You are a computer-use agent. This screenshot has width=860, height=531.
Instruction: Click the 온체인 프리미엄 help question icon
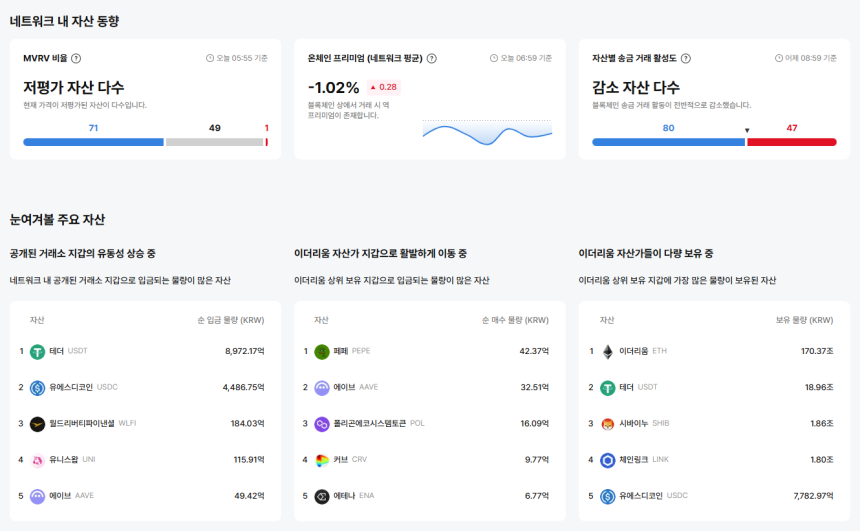(x=432, y=58)
